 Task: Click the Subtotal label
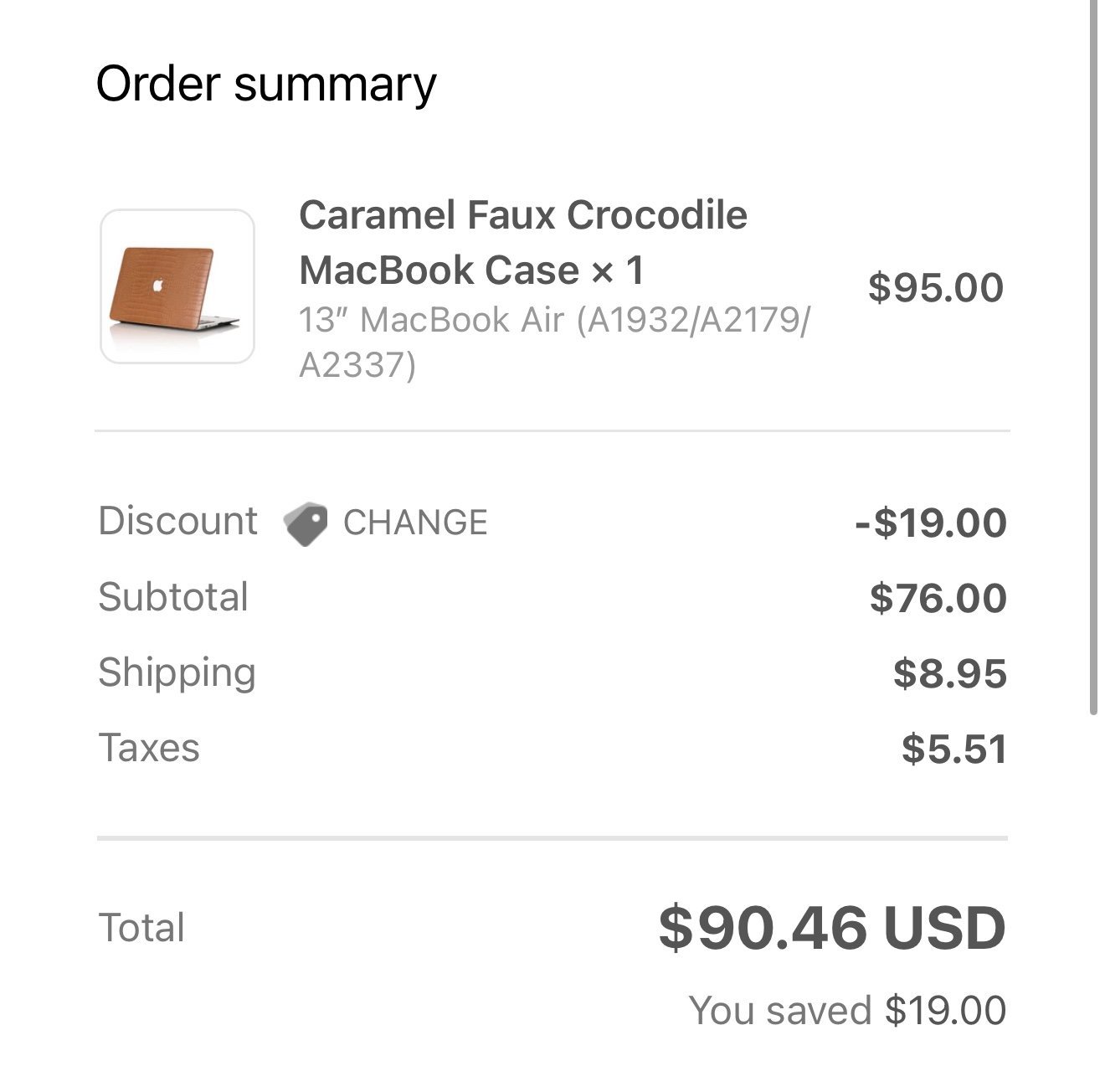[x=173, y=597]
